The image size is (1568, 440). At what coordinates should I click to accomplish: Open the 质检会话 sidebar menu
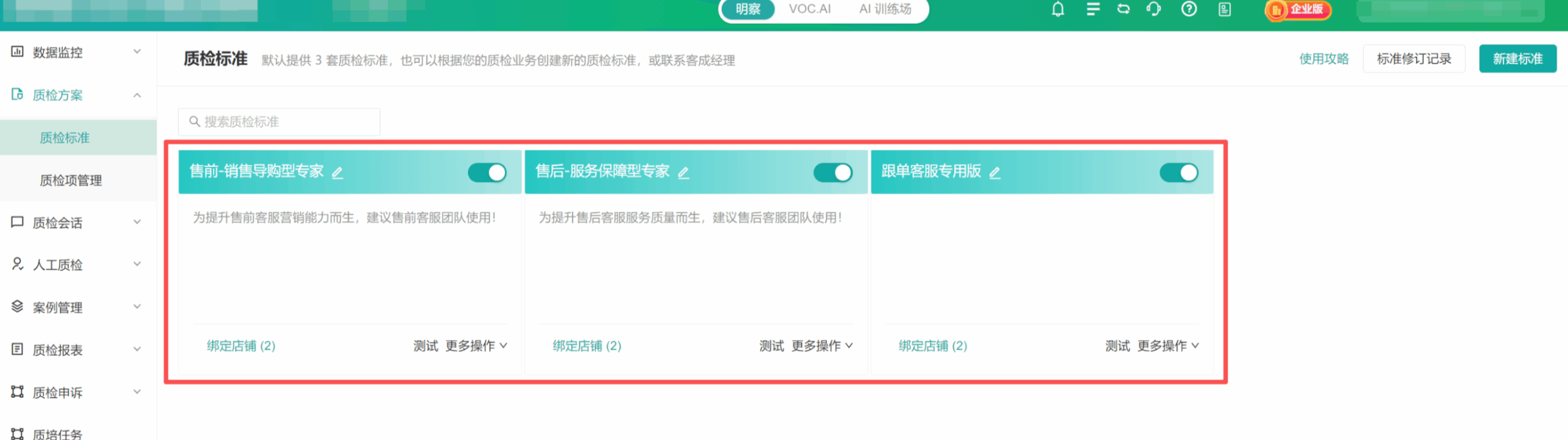(x=78, y=222)
